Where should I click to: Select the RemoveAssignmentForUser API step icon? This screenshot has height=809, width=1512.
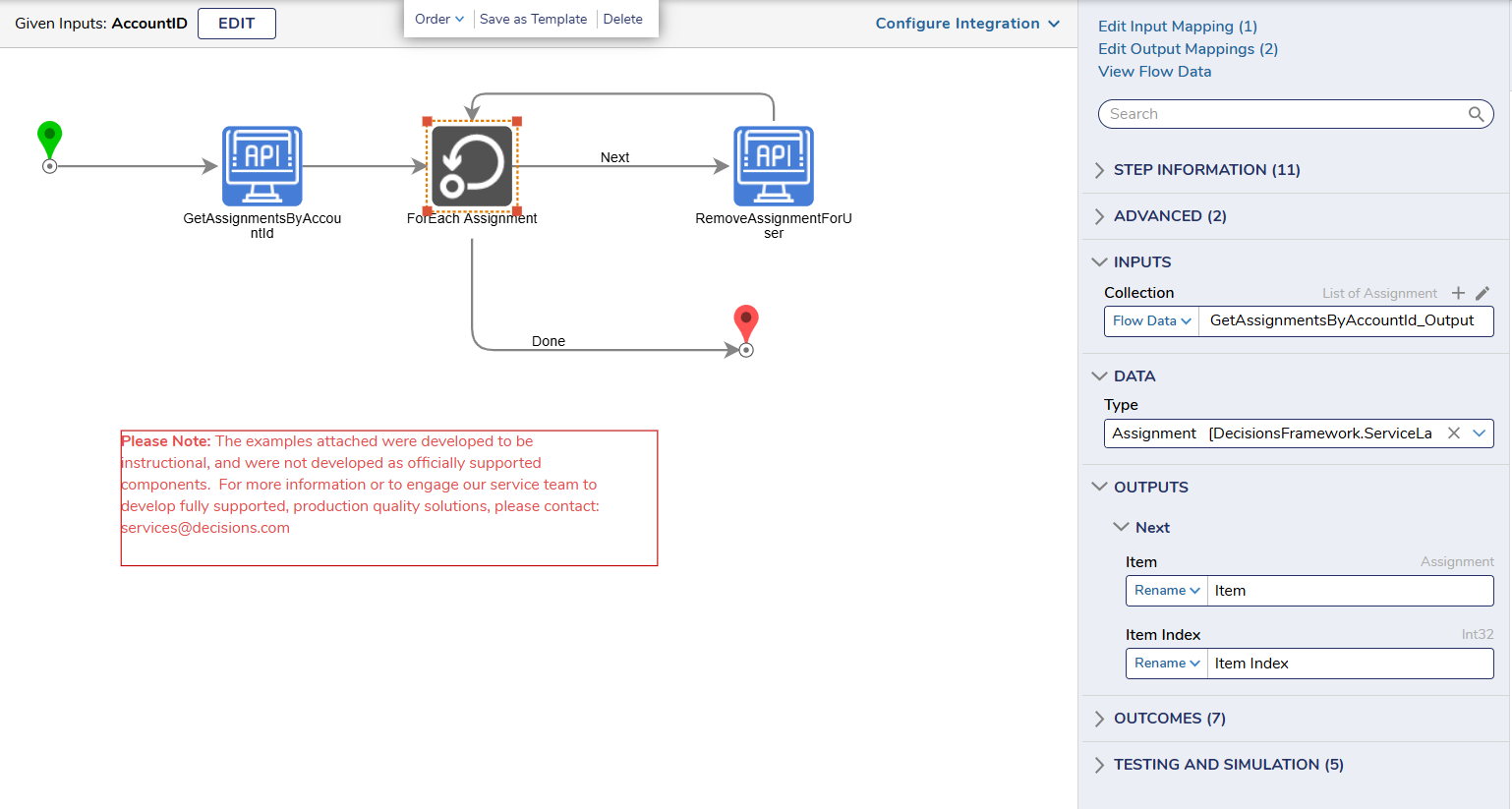(x=774, y=166)
